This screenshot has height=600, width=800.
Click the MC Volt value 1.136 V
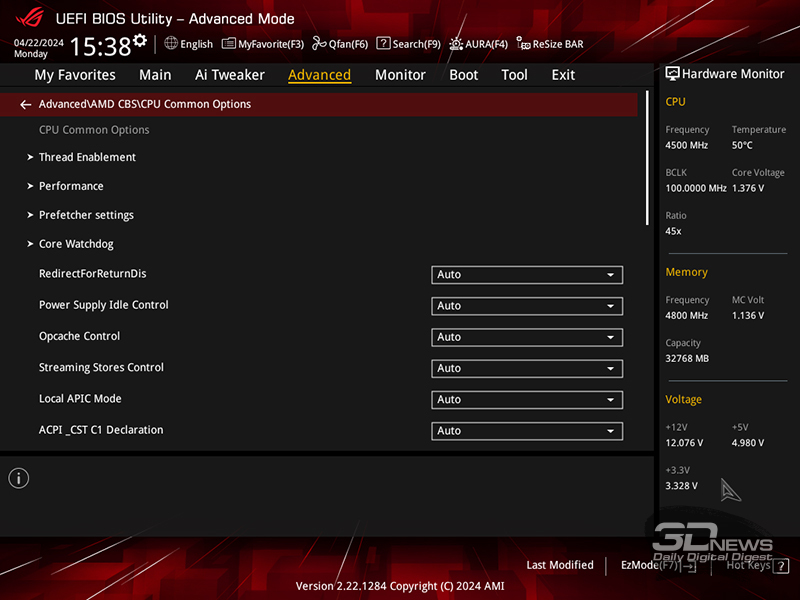[748, 316]
